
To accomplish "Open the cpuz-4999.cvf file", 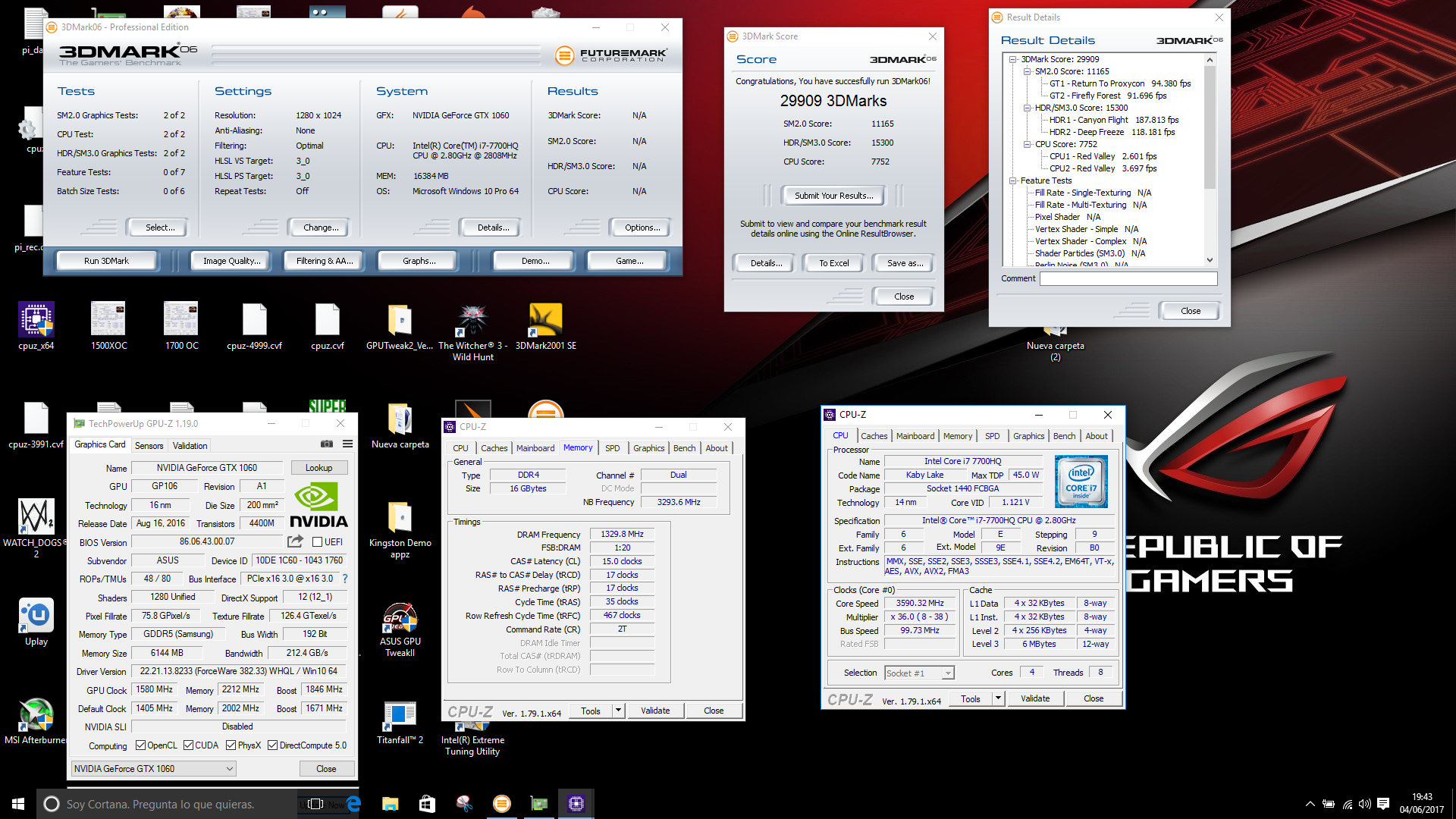I will 254,326.
